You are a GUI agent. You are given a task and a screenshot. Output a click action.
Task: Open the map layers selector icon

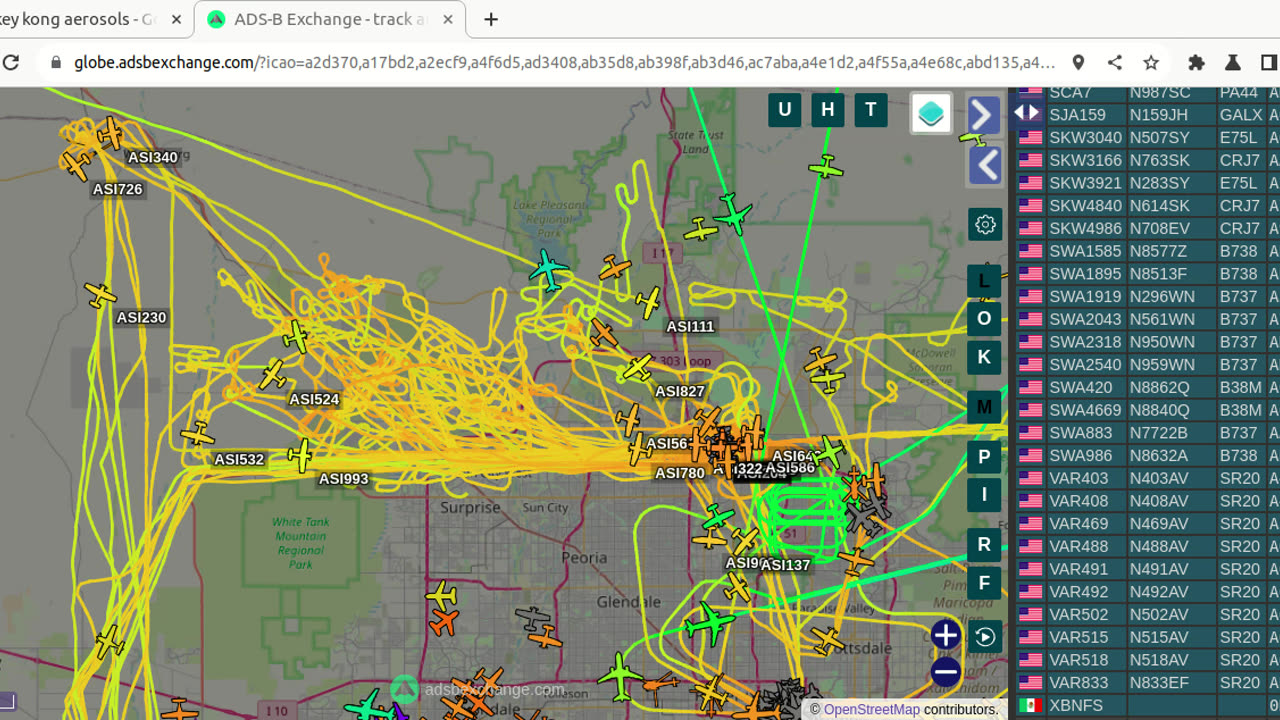tap(931, 113)
